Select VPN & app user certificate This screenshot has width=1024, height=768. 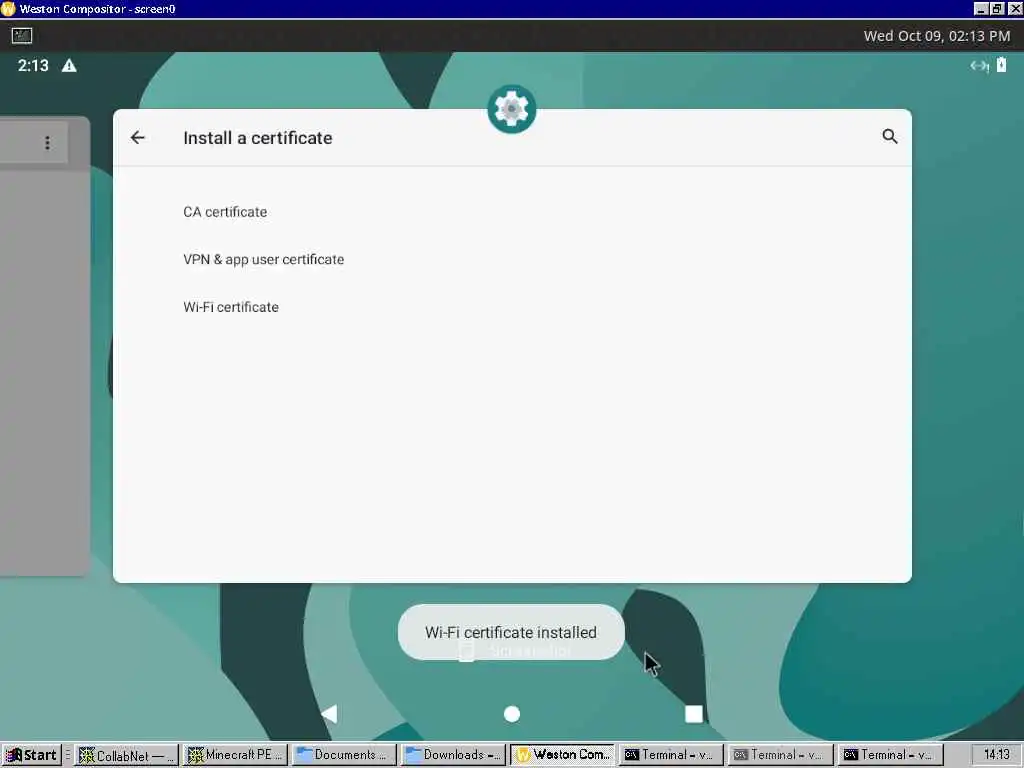263,259
